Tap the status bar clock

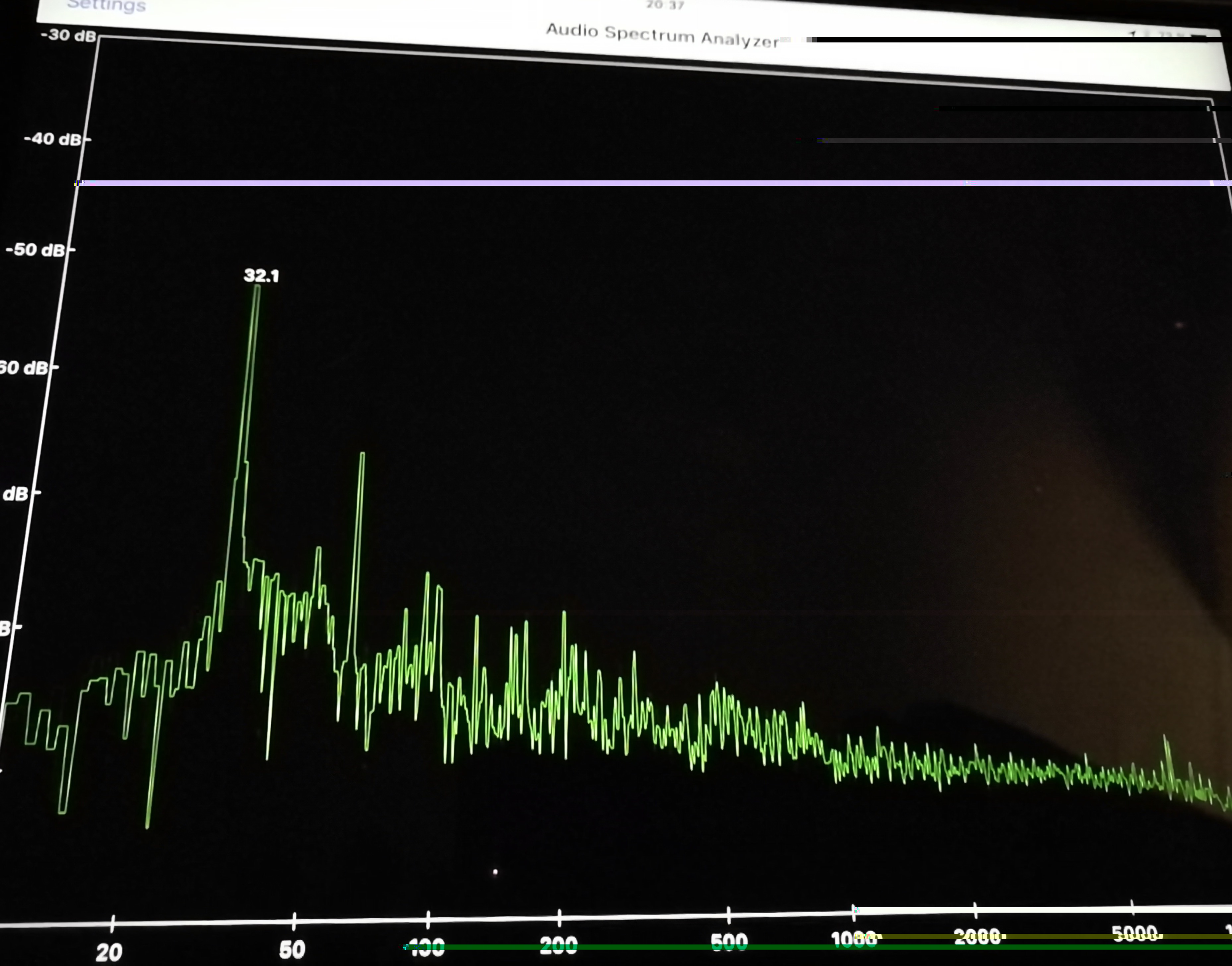coord(665,5)
